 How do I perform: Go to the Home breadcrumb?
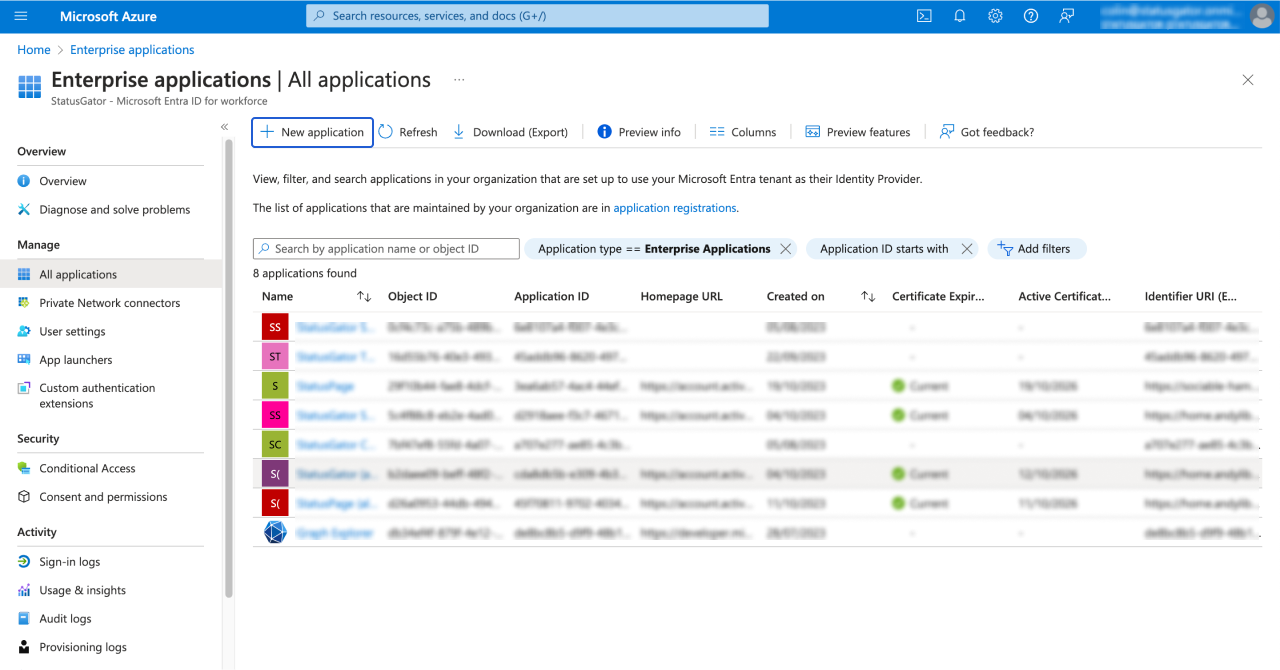(34, 50)
